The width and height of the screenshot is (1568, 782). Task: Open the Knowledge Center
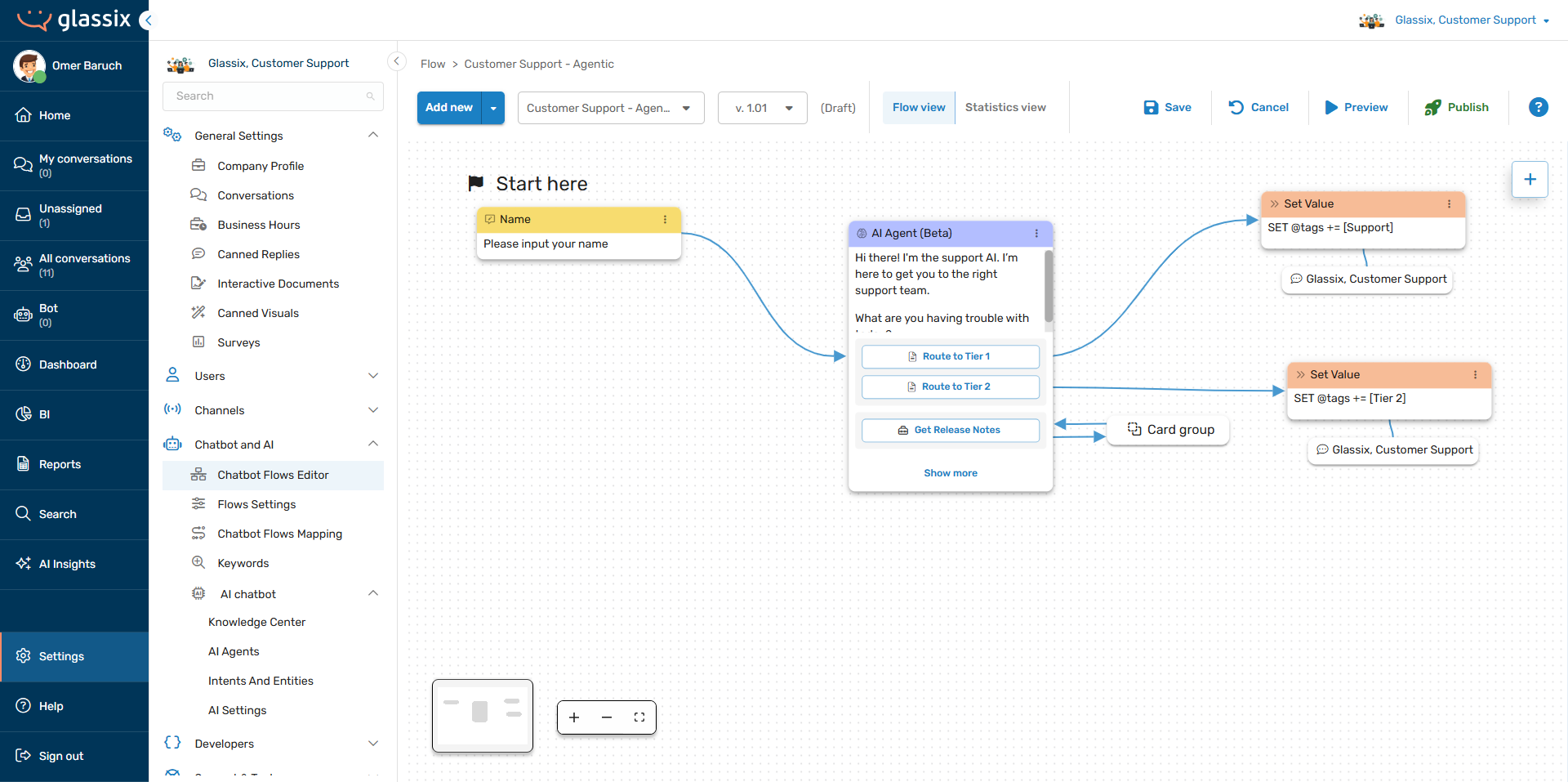[256, 622]
